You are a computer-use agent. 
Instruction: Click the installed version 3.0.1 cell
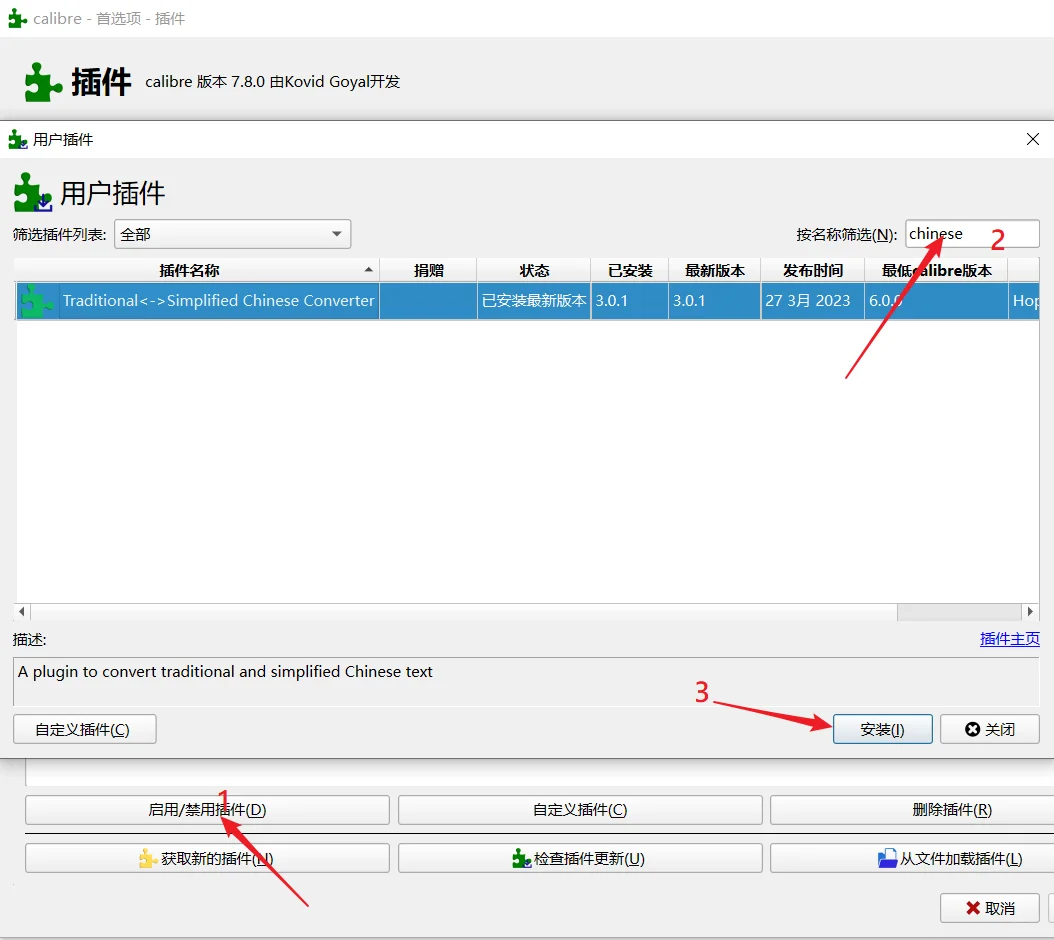point(630,301)
